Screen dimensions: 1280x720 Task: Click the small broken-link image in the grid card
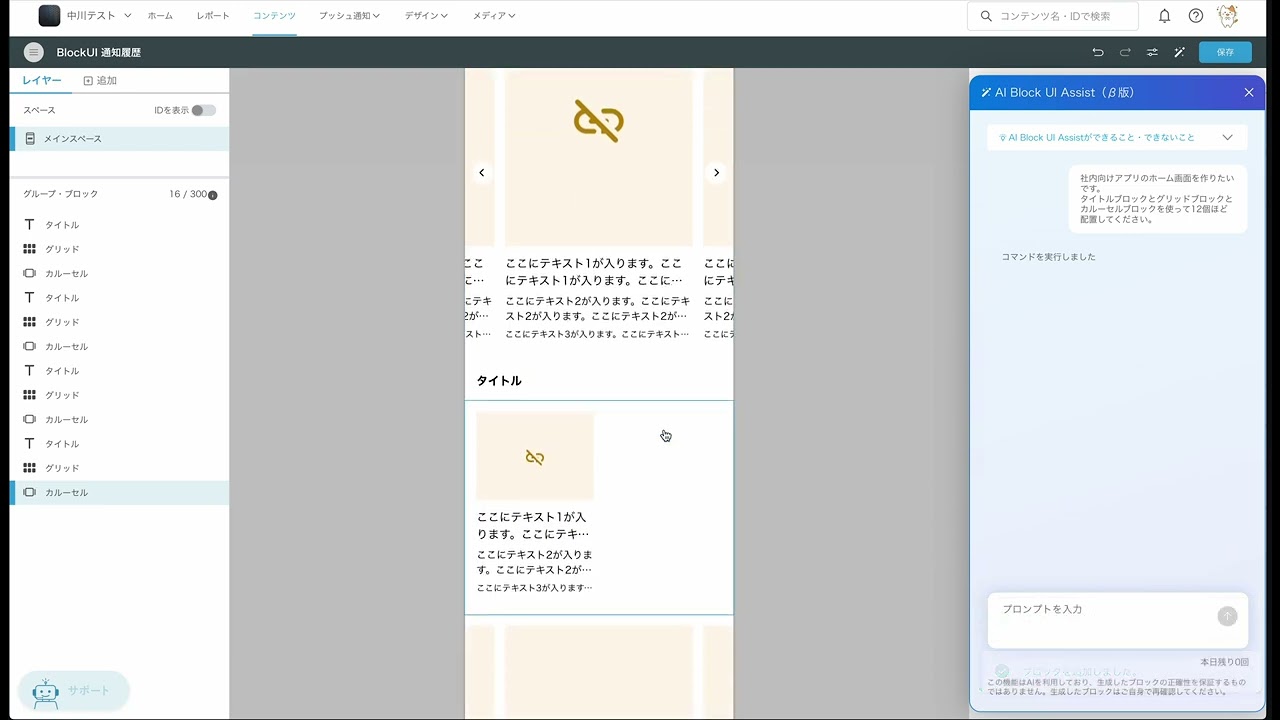tap(535, 456)
